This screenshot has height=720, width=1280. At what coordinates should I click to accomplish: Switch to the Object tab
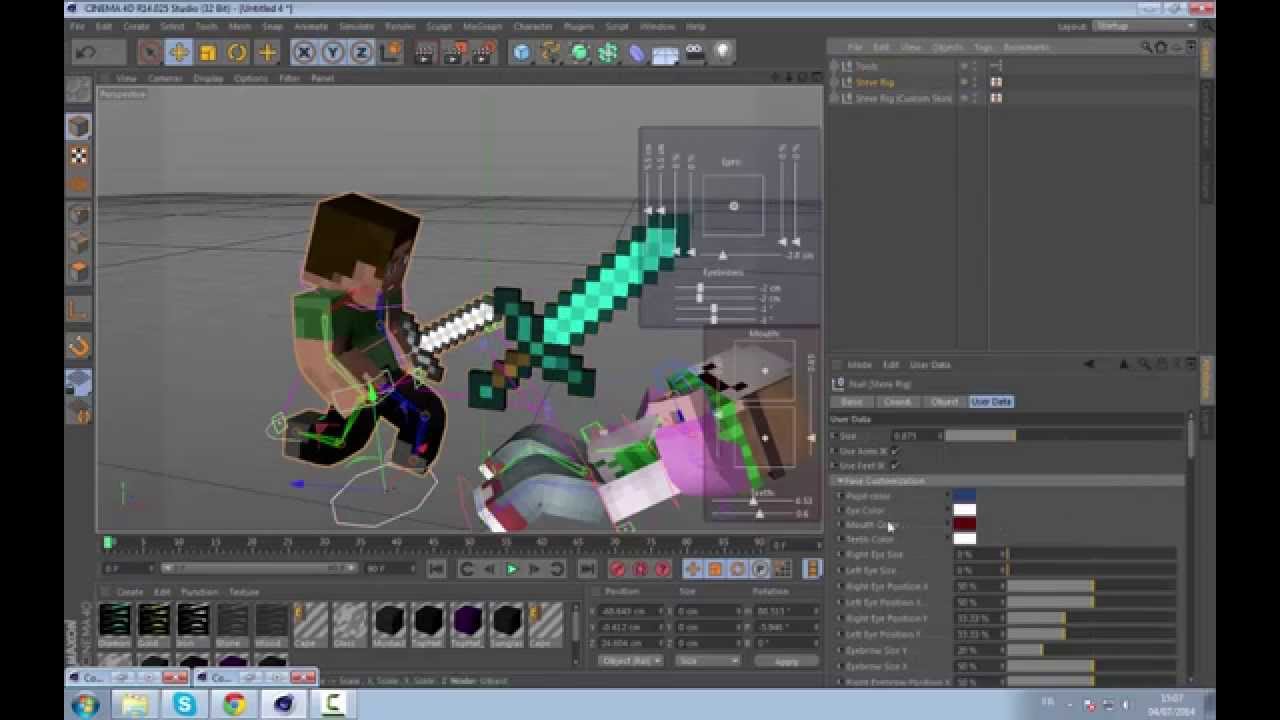[x=944, y=402]
